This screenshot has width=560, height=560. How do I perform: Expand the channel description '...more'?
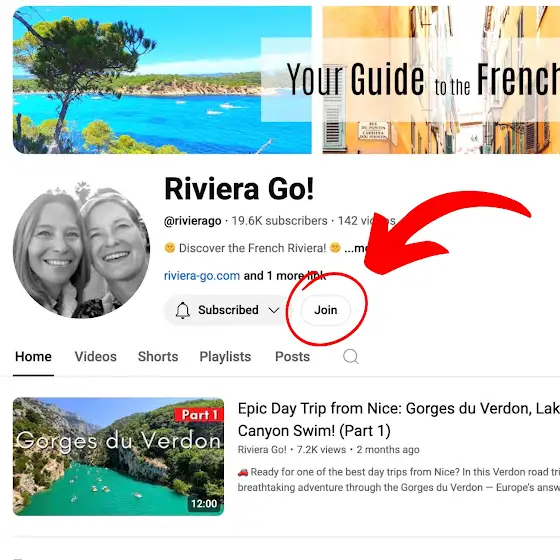point(356,248)
